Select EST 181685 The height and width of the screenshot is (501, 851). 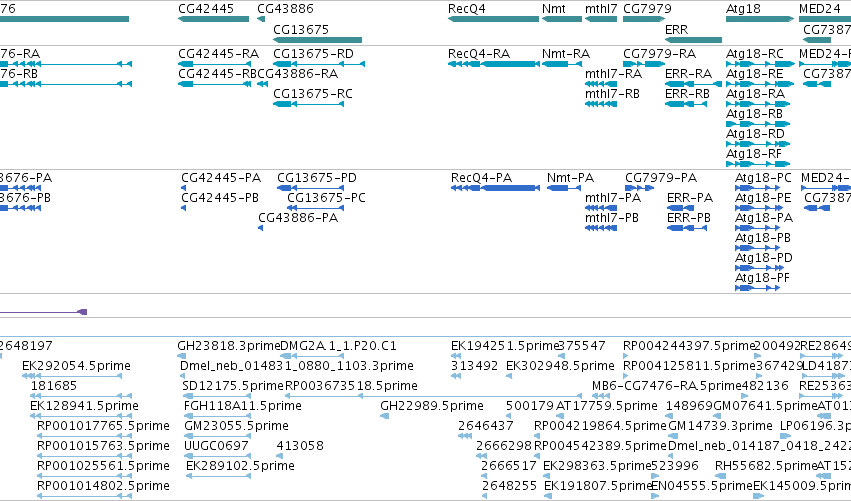tap(54, 386)
